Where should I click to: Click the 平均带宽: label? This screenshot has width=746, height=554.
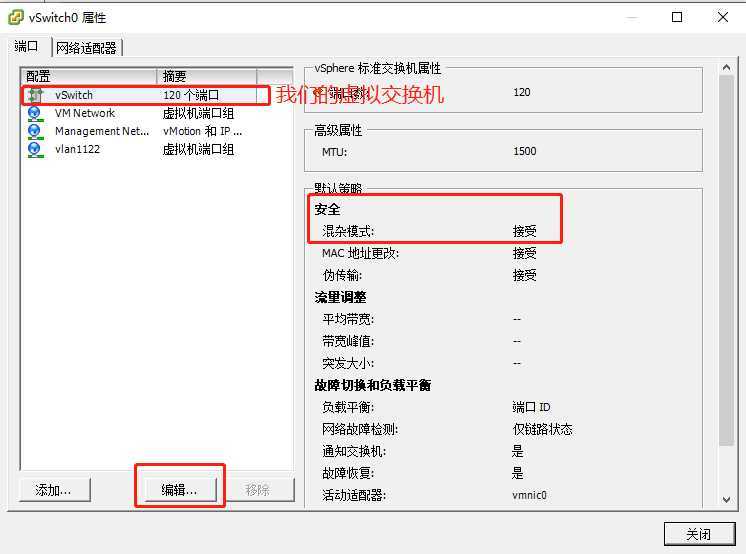pyautogui.click(x=348, y=319)
